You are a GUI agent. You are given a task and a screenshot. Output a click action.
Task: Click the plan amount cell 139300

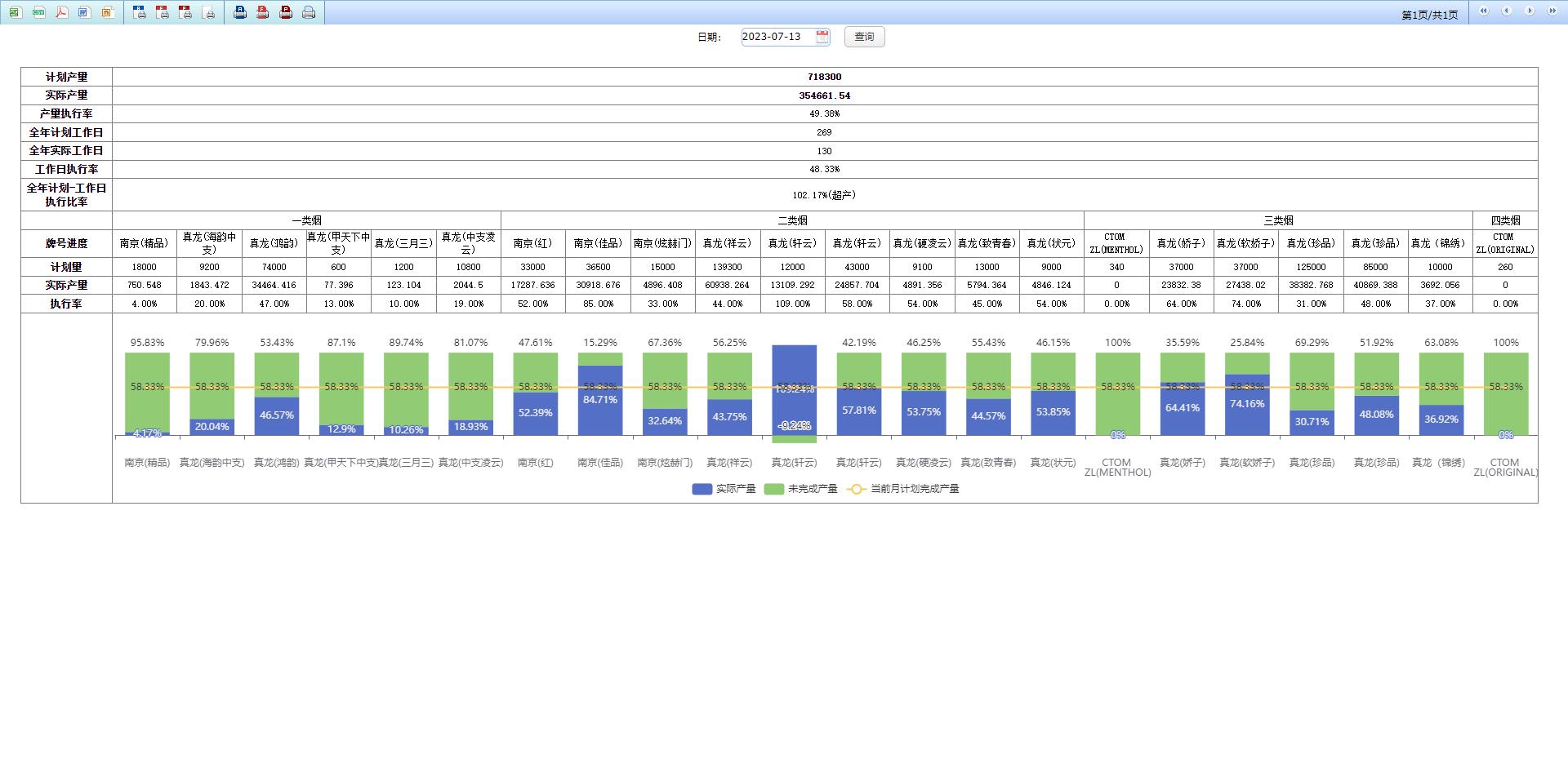728,267
